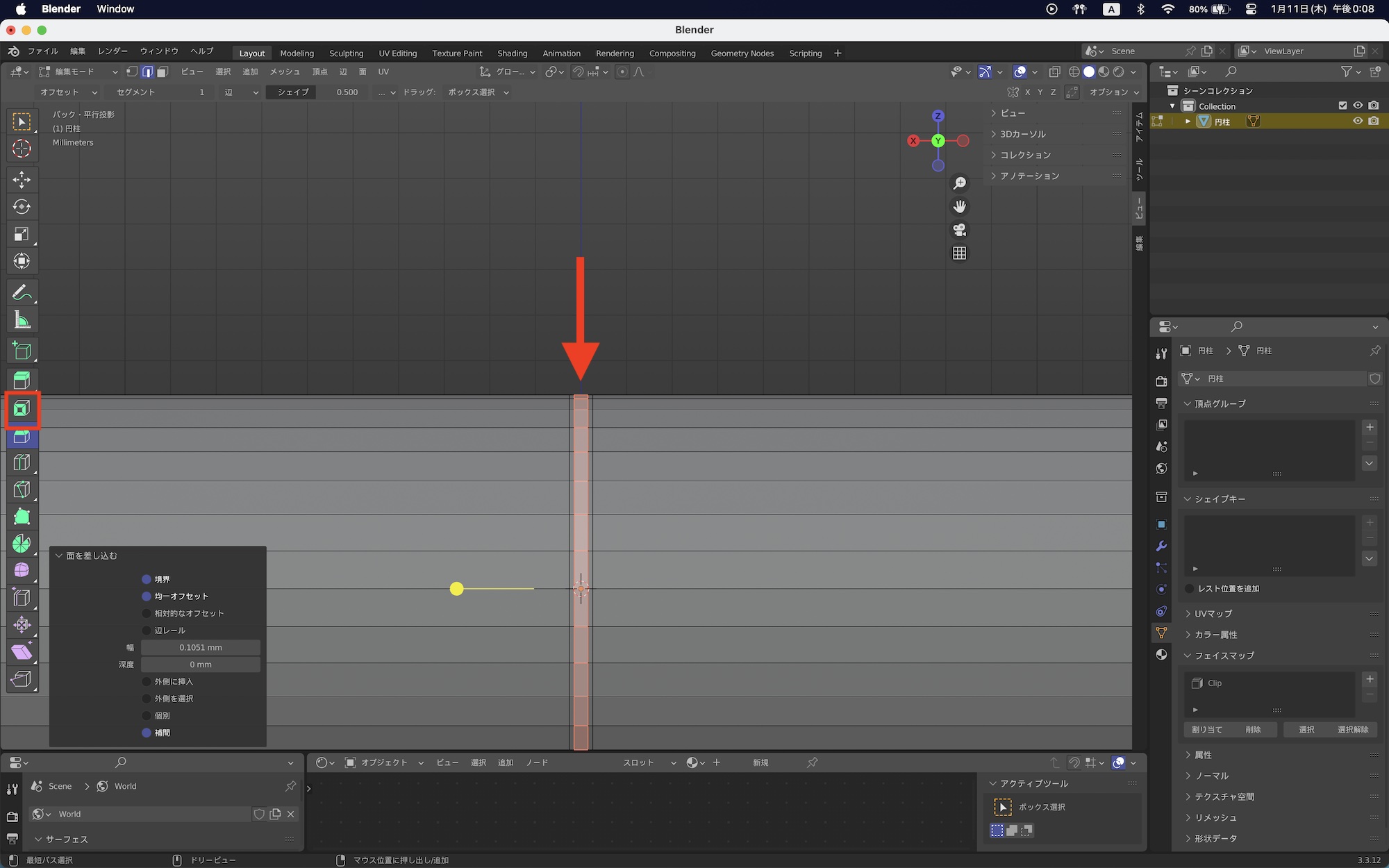Select the Spin tool icon
The width and height of the screenshot is (1389, 868).
22,544
